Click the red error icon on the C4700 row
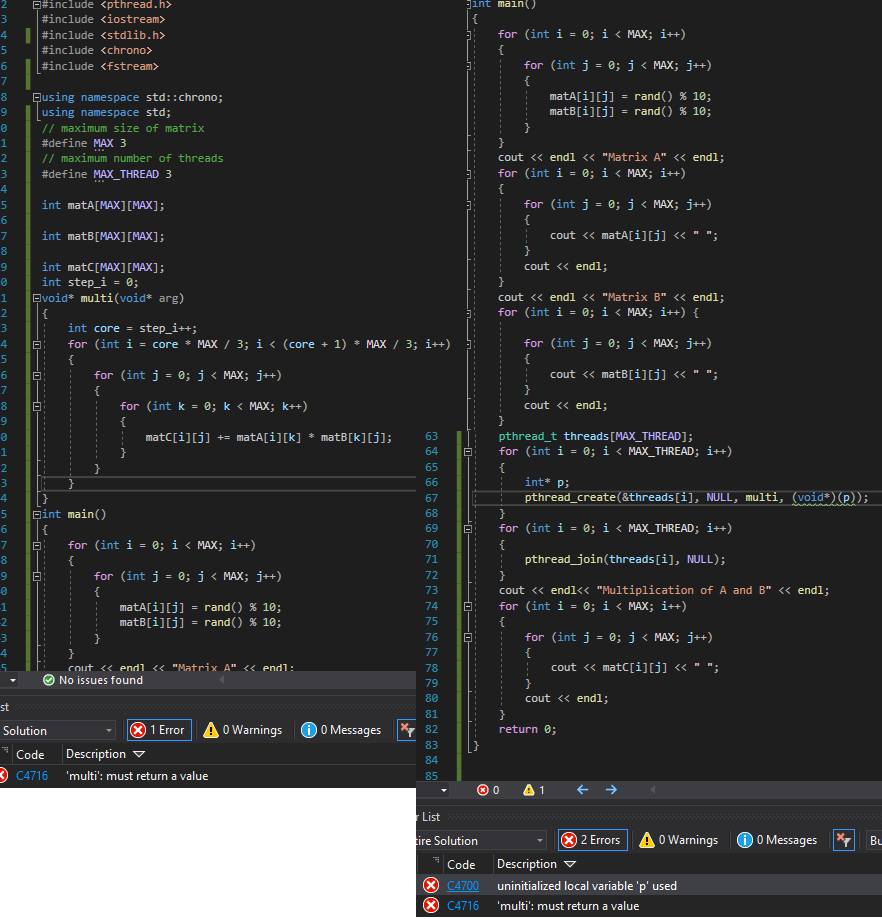 pos(431,885)
